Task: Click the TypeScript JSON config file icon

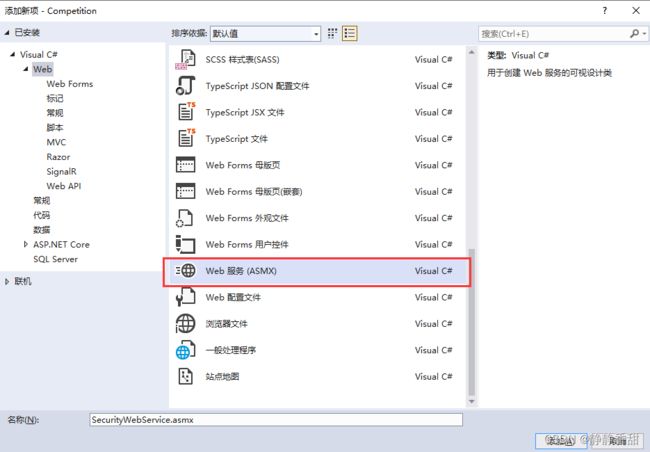Action: 185,86
